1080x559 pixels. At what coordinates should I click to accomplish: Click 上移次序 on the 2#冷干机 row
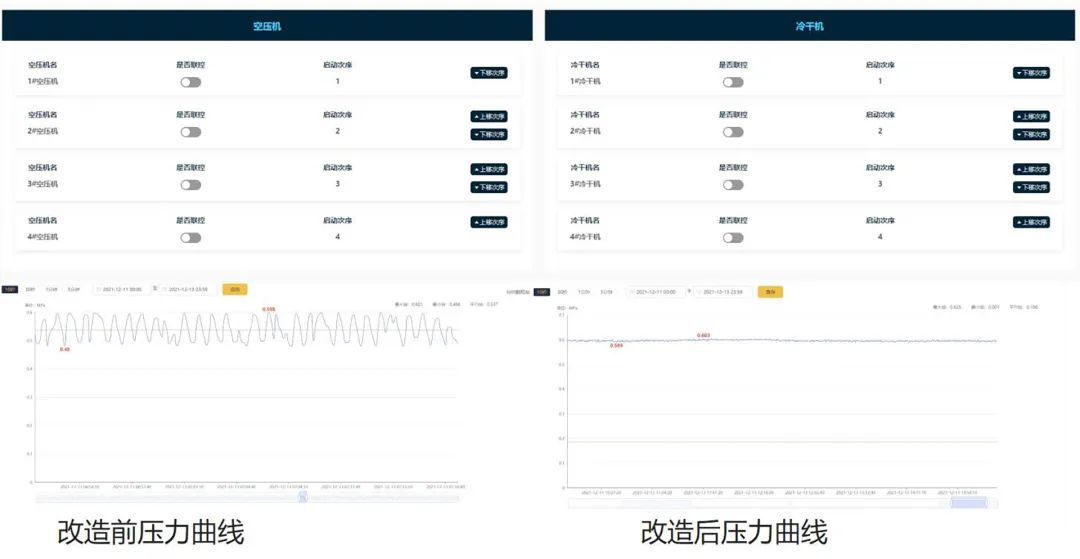[1031, 116]
